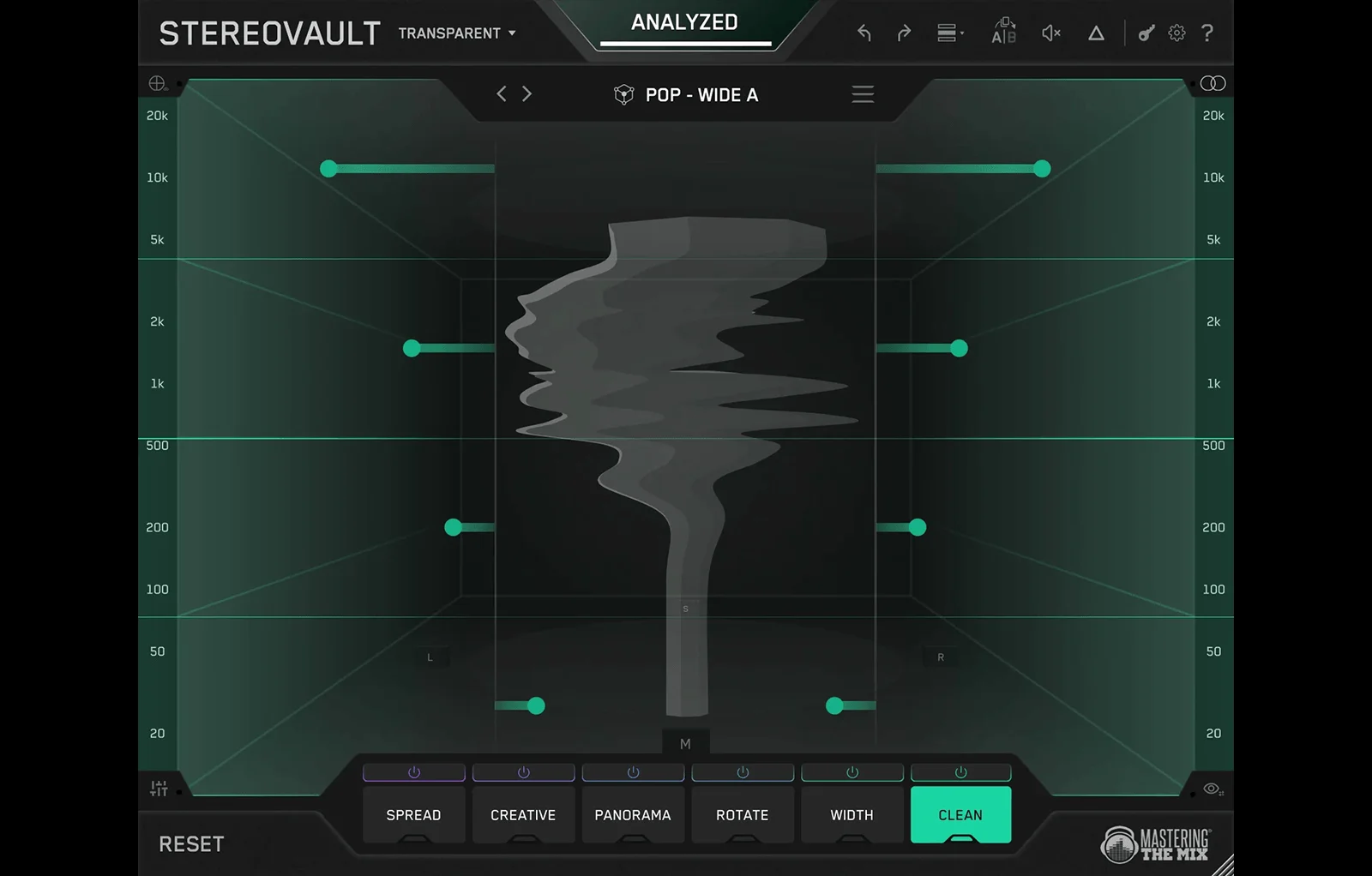Click the right high band width handle

pyautogui.click(x=1042, y=169)
